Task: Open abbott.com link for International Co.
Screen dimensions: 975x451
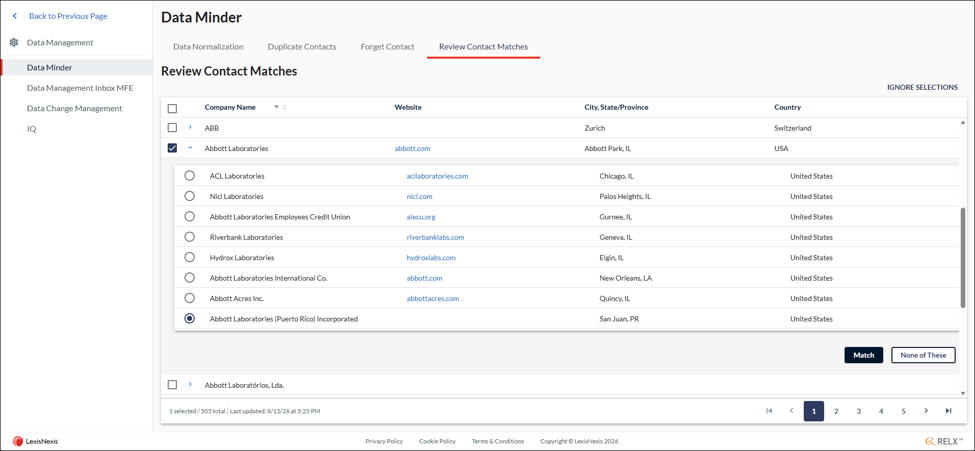Action: 424,278
